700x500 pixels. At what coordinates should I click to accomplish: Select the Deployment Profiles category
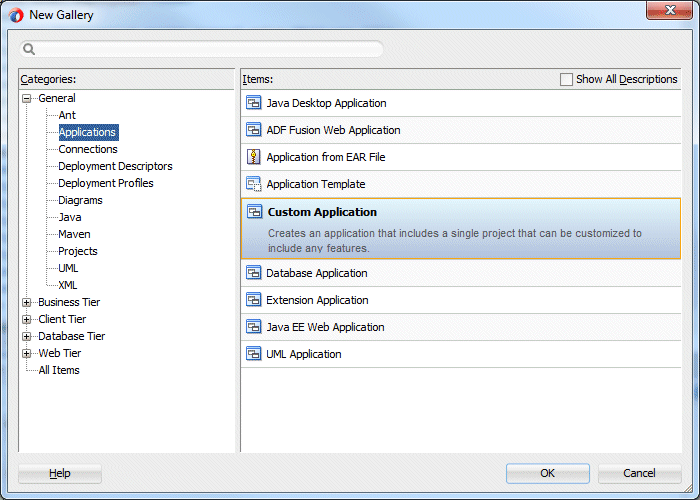[x=106, y=183]
